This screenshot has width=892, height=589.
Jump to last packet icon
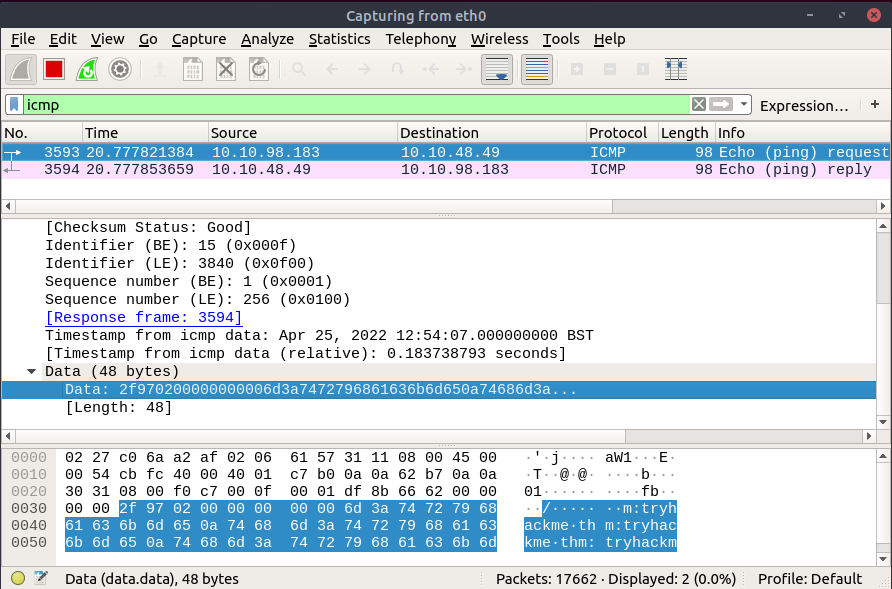click(x=464, y=69)
